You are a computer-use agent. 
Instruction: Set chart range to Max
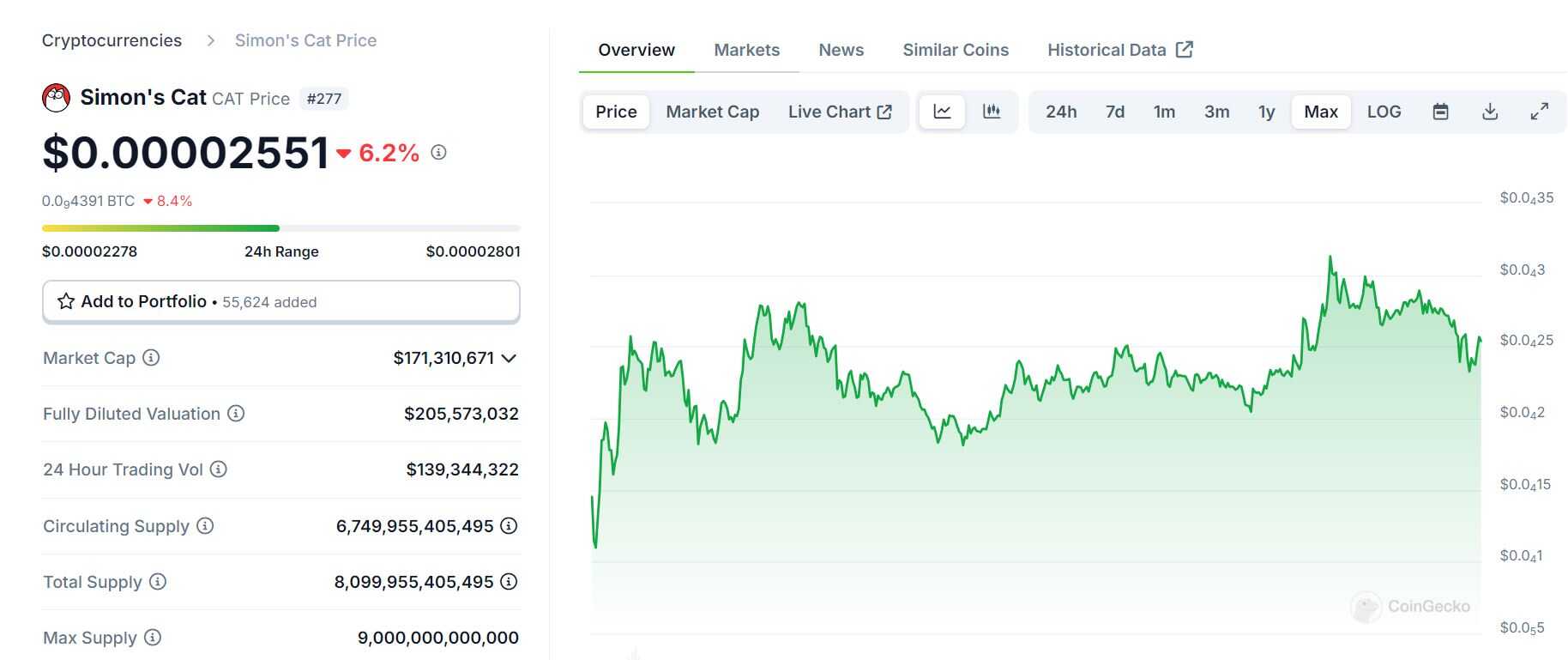click(x=1321, y=112)
